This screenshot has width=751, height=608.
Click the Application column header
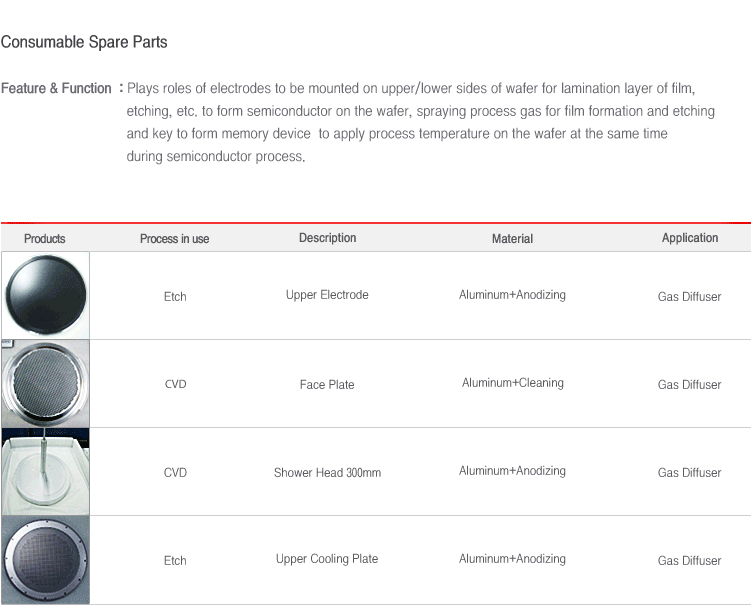pyautogui.click(x=690, y=238)
